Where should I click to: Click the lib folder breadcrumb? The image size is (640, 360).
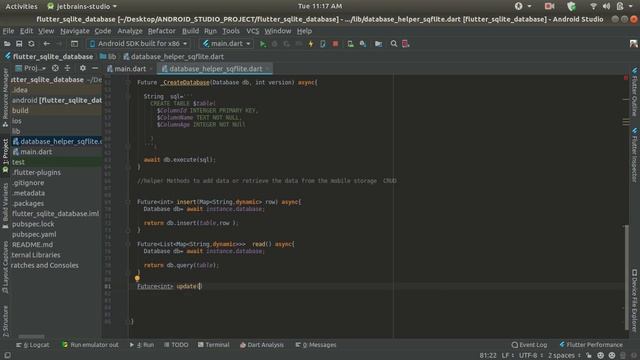click(108, 57)
